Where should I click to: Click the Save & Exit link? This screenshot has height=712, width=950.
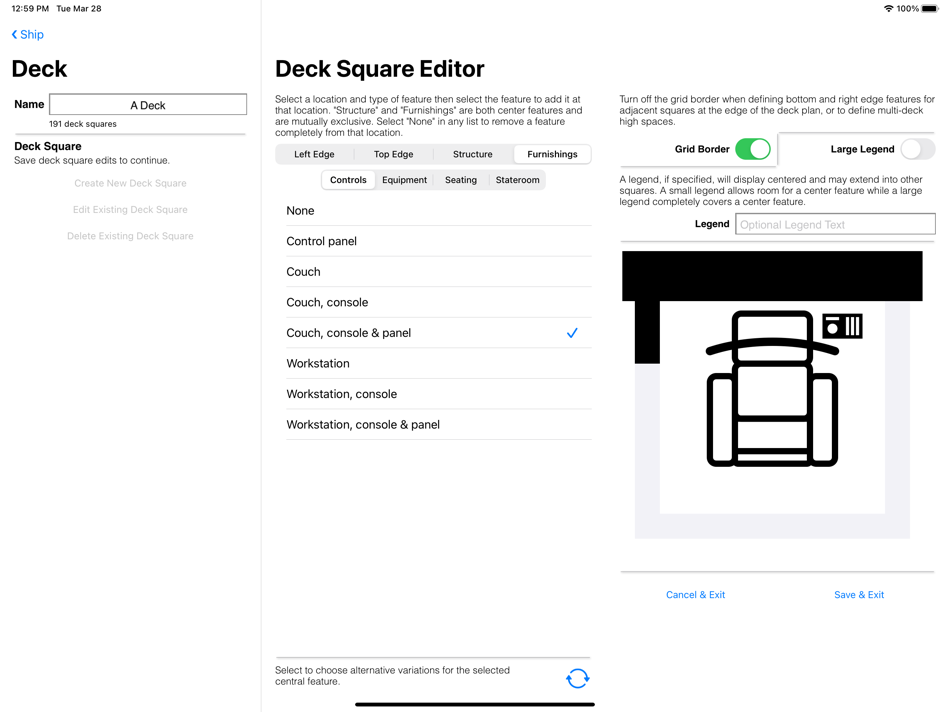859,595
